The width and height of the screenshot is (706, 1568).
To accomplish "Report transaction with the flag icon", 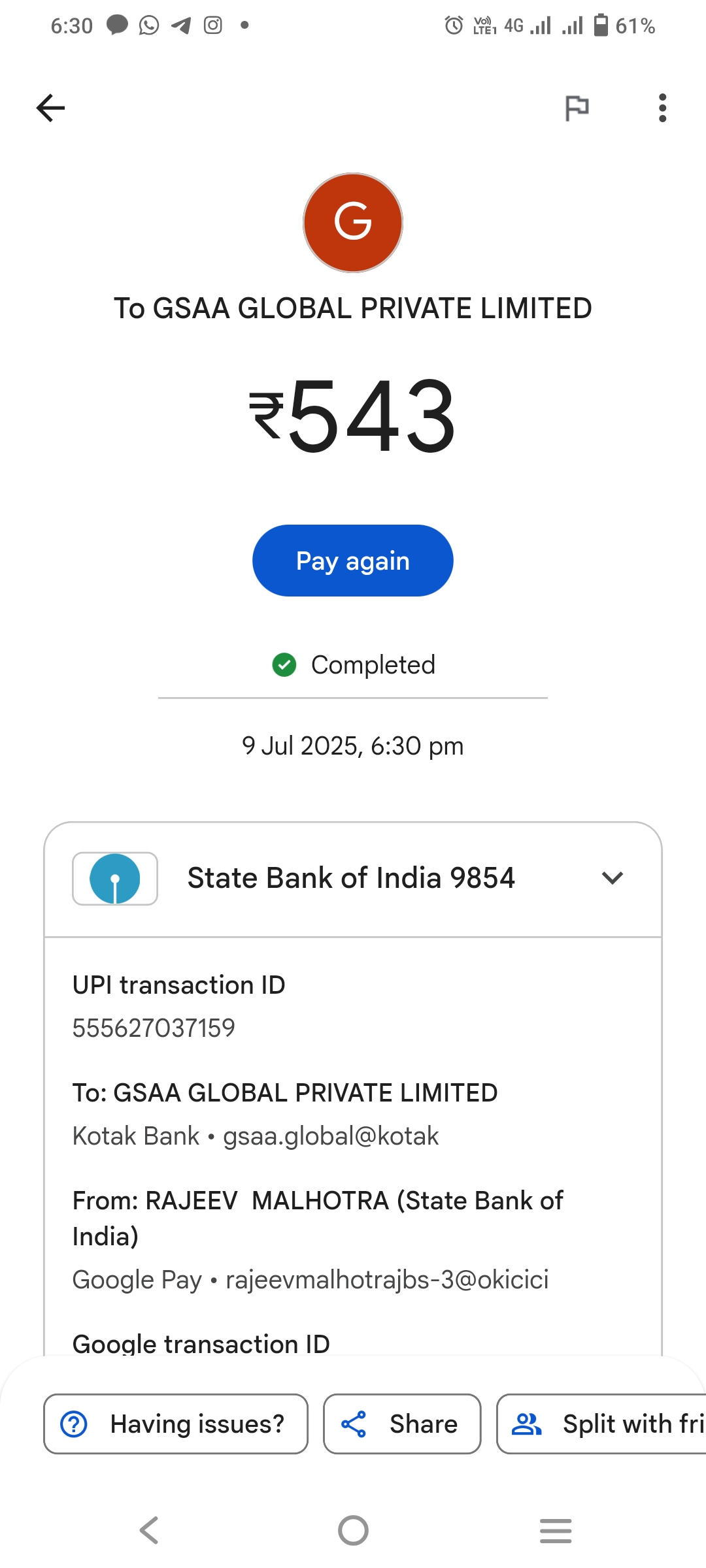I will 577,108.
